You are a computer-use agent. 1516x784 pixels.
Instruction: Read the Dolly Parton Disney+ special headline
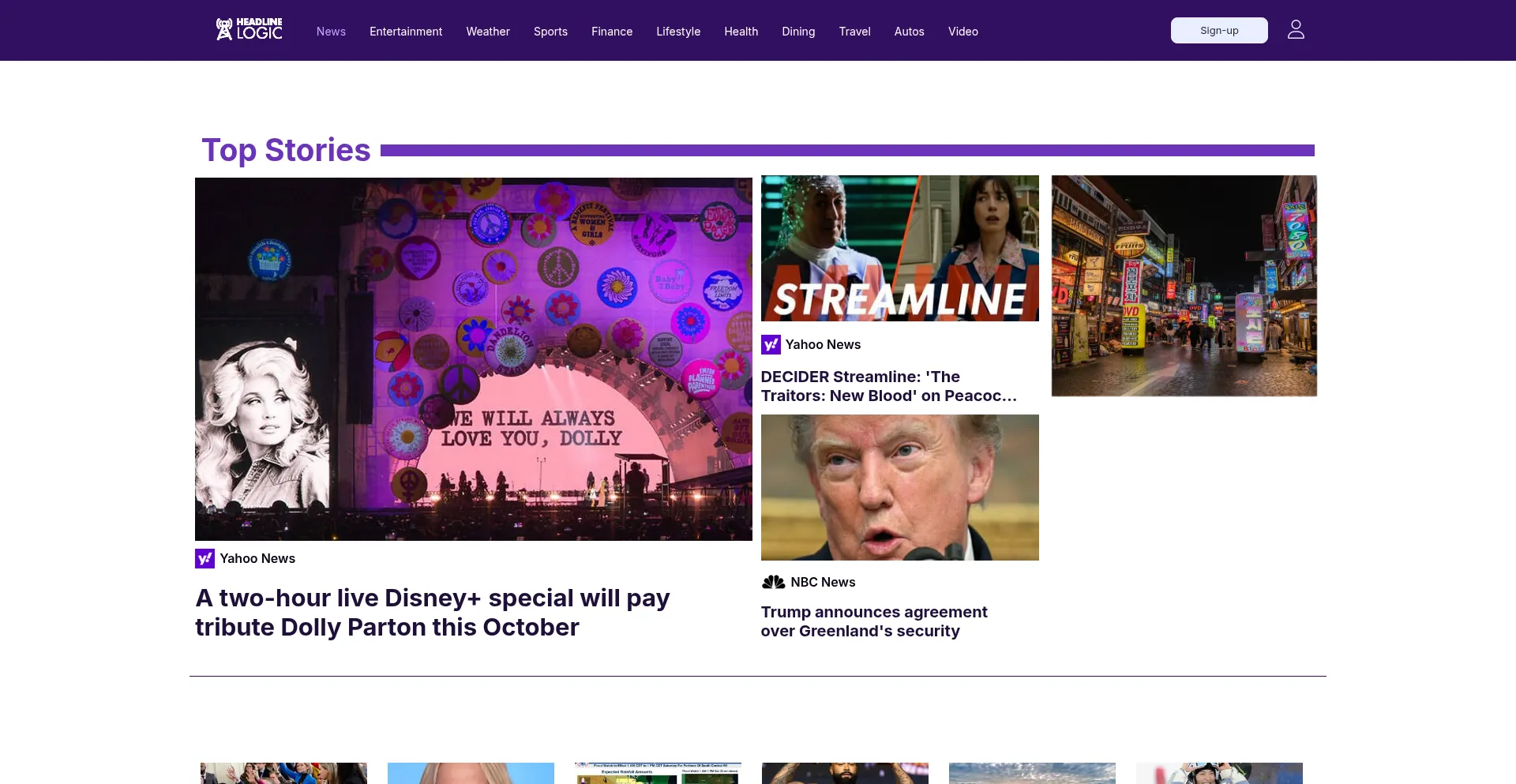pyautogui.click(x=433, y=613)
